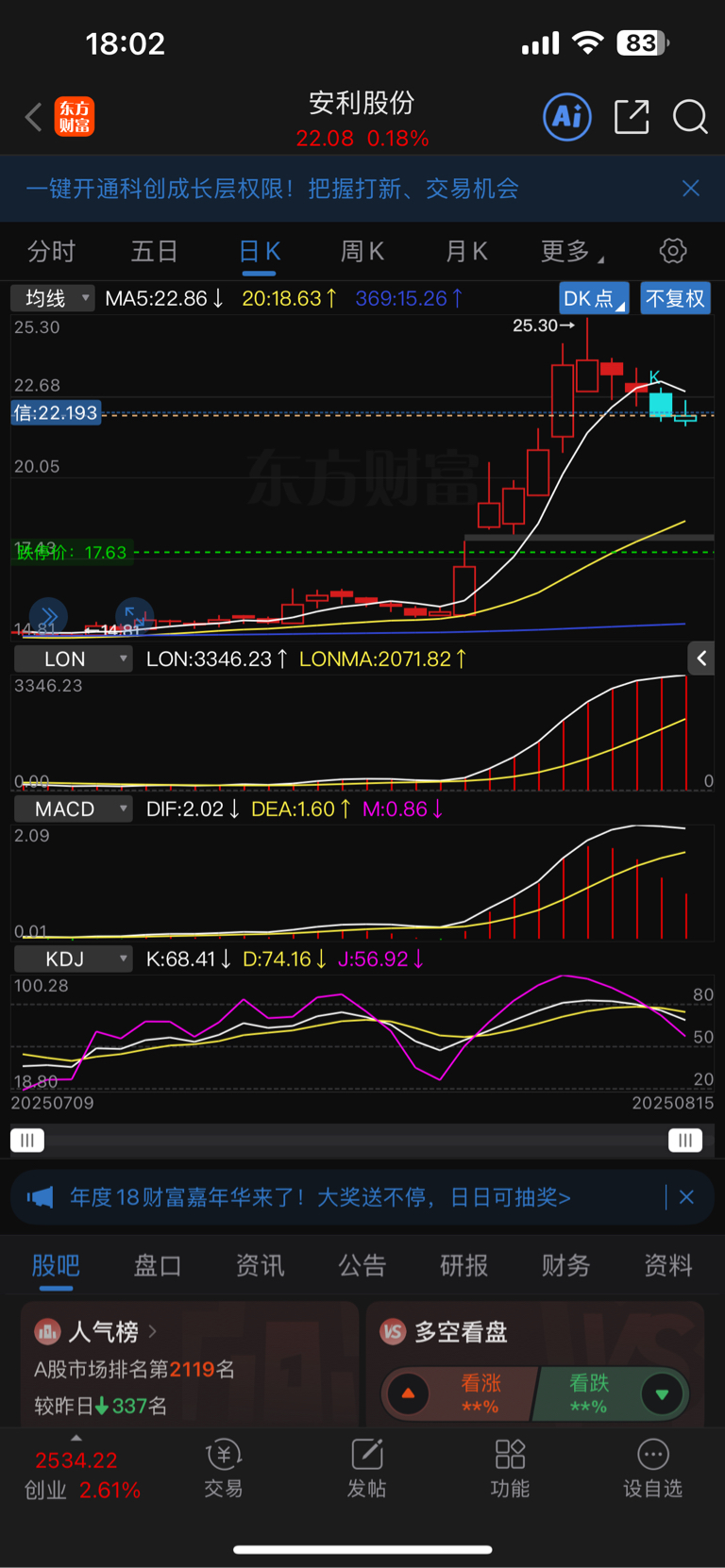
Task: Tap the fullscreen arrows icon on chart
Action: click(x=134, y=616)
